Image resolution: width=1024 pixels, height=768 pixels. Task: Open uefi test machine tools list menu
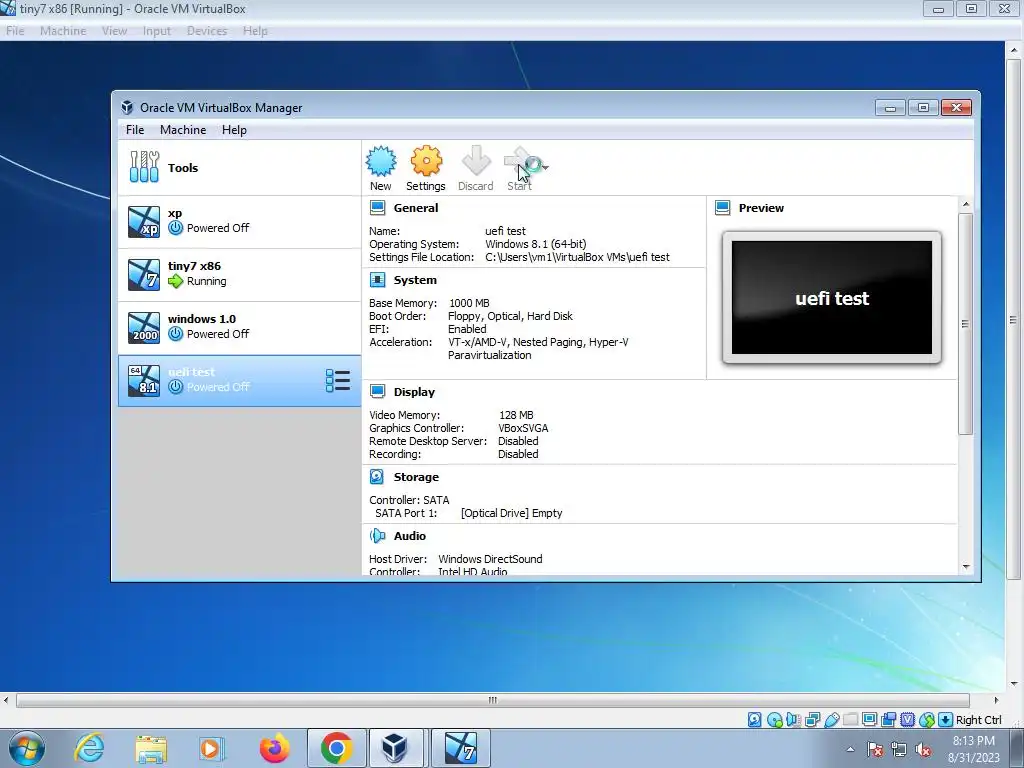338,380
